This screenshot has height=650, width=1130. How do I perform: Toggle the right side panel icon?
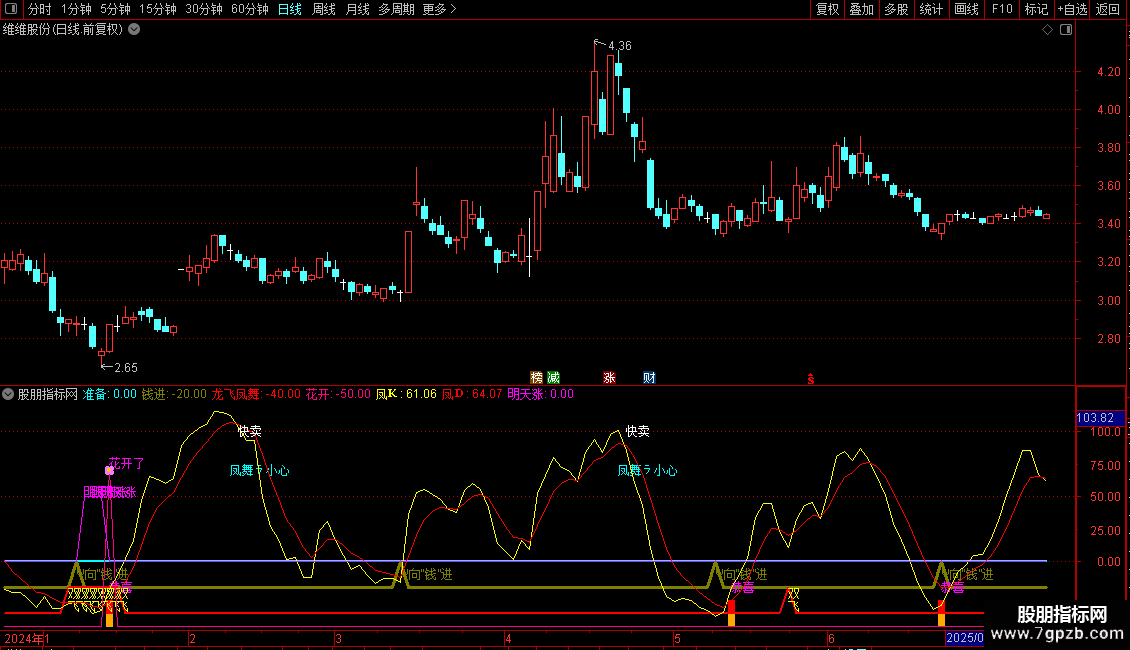pos(1066,30)
